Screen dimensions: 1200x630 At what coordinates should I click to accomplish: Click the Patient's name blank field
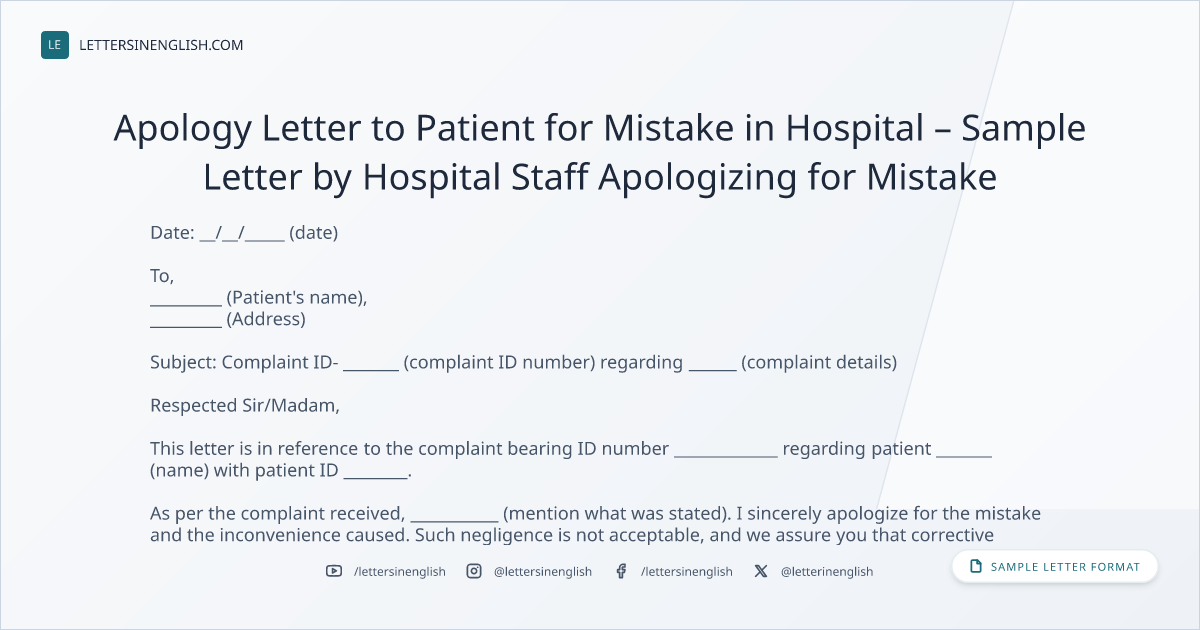point(186,299)
